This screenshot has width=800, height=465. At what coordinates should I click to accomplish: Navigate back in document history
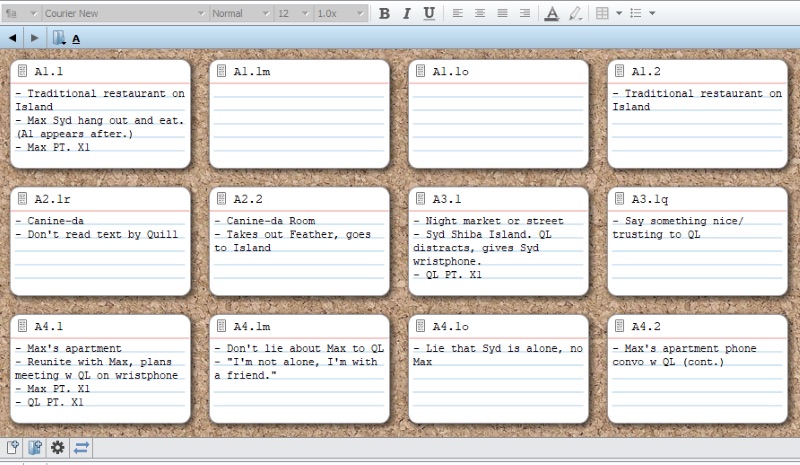pyautogui.click(x=12, y=38)
